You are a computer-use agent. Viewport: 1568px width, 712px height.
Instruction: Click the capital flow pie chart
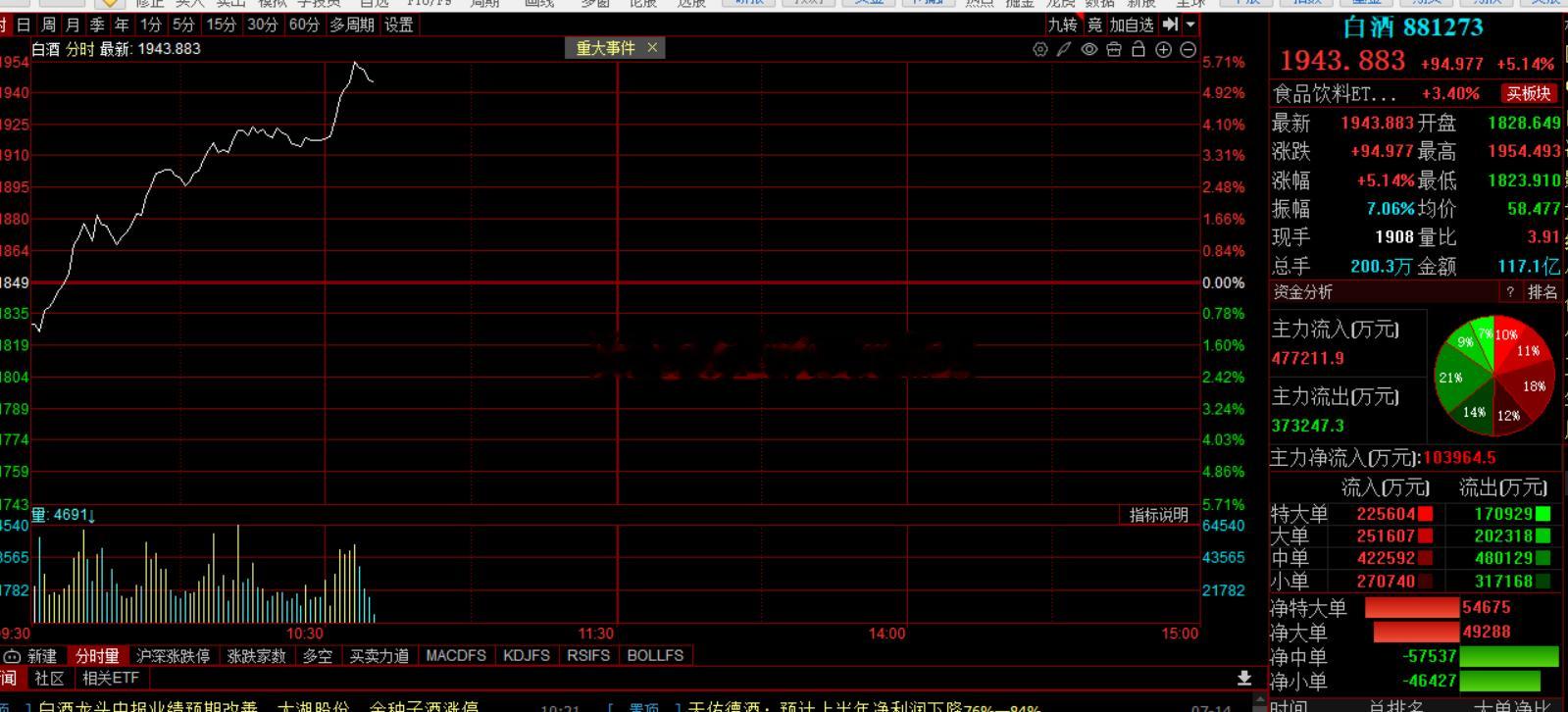pyautogui.click(x=1494, y=376)
